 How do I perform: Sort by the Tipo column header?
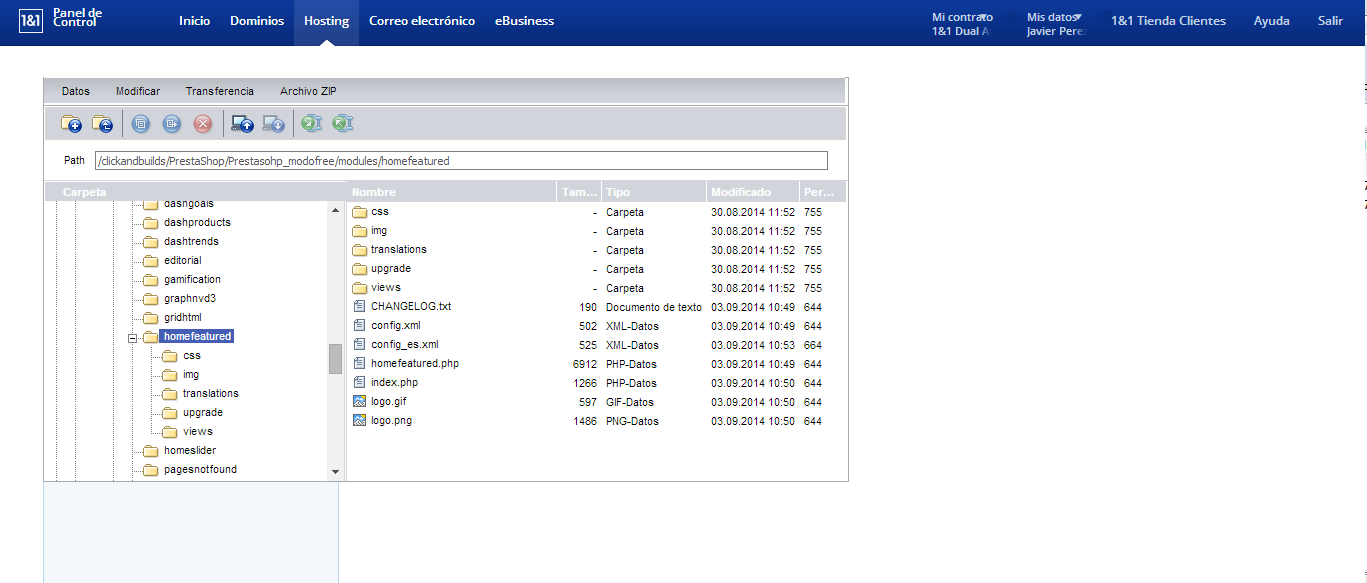(x=654, y=192)
